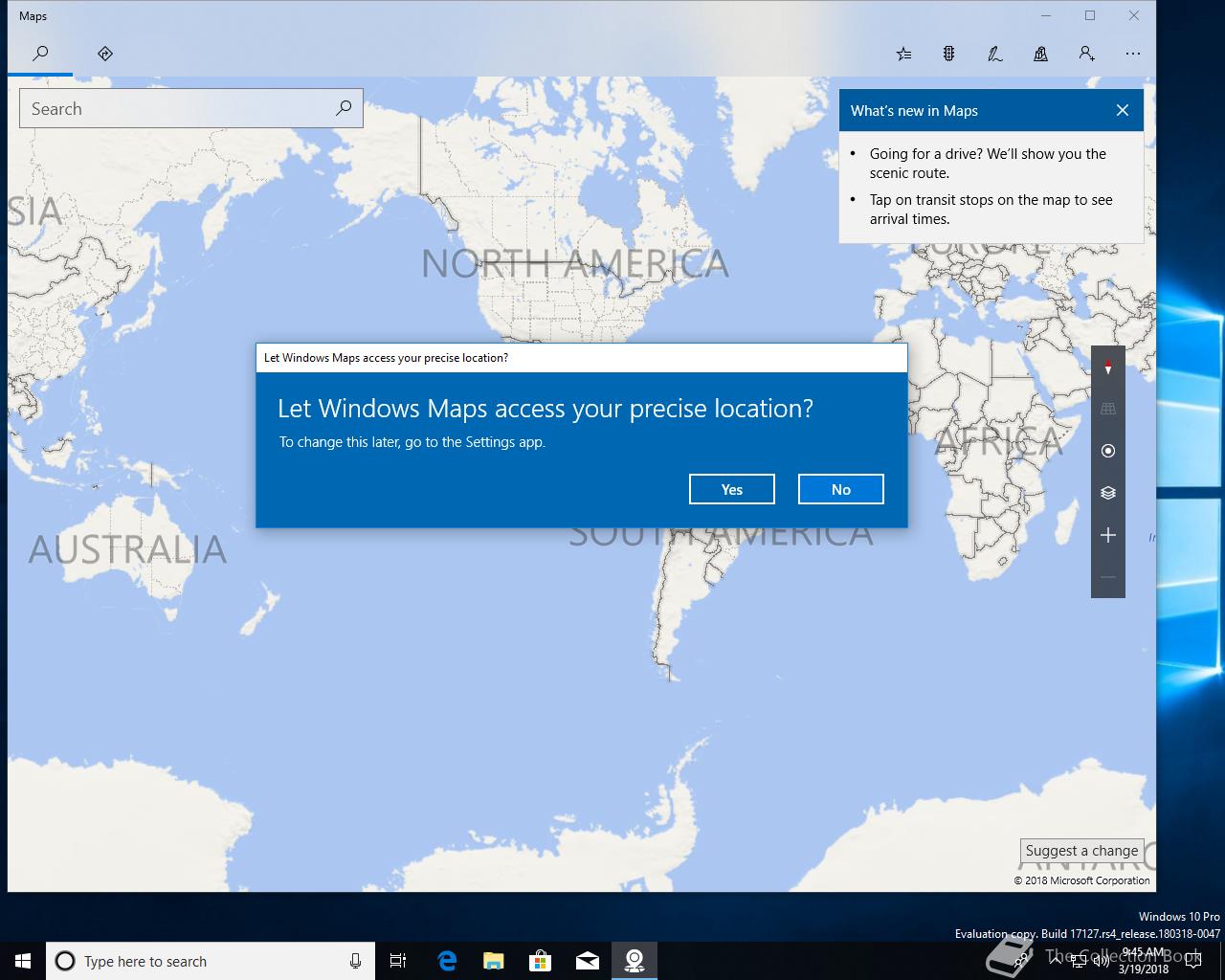Open the People icon in system tray
This screenshot has width=1225, height=980.
pos(1023,961)
